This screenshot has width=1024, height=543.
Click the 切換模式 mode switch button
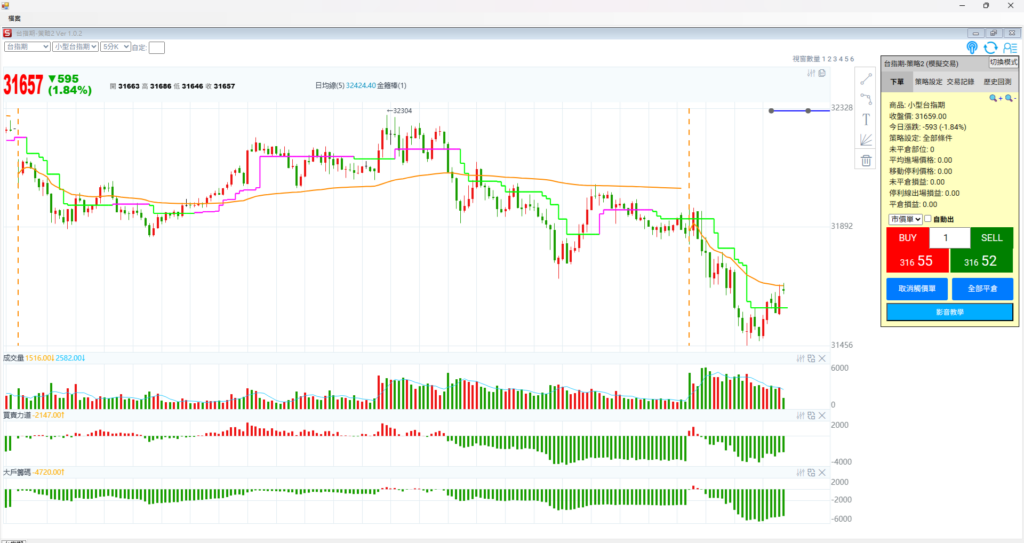[1003, 62]
